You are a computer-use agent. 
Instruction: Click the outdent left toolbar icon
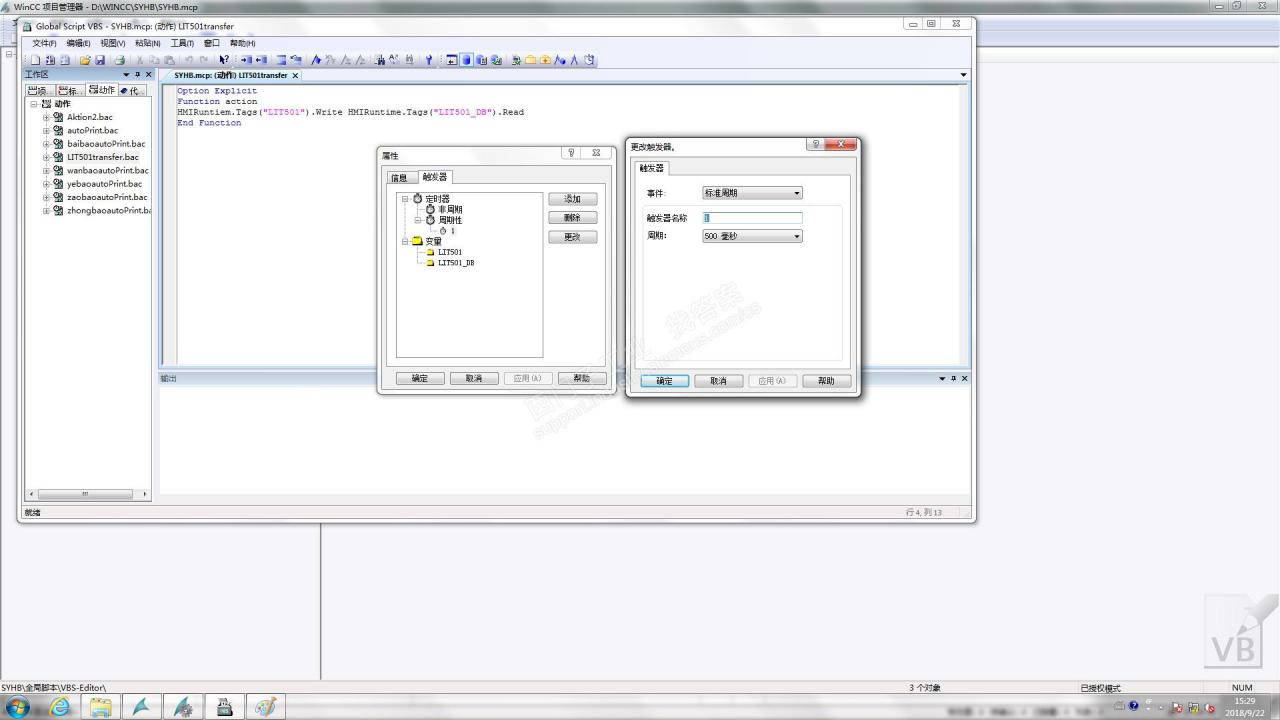point(261,60)
